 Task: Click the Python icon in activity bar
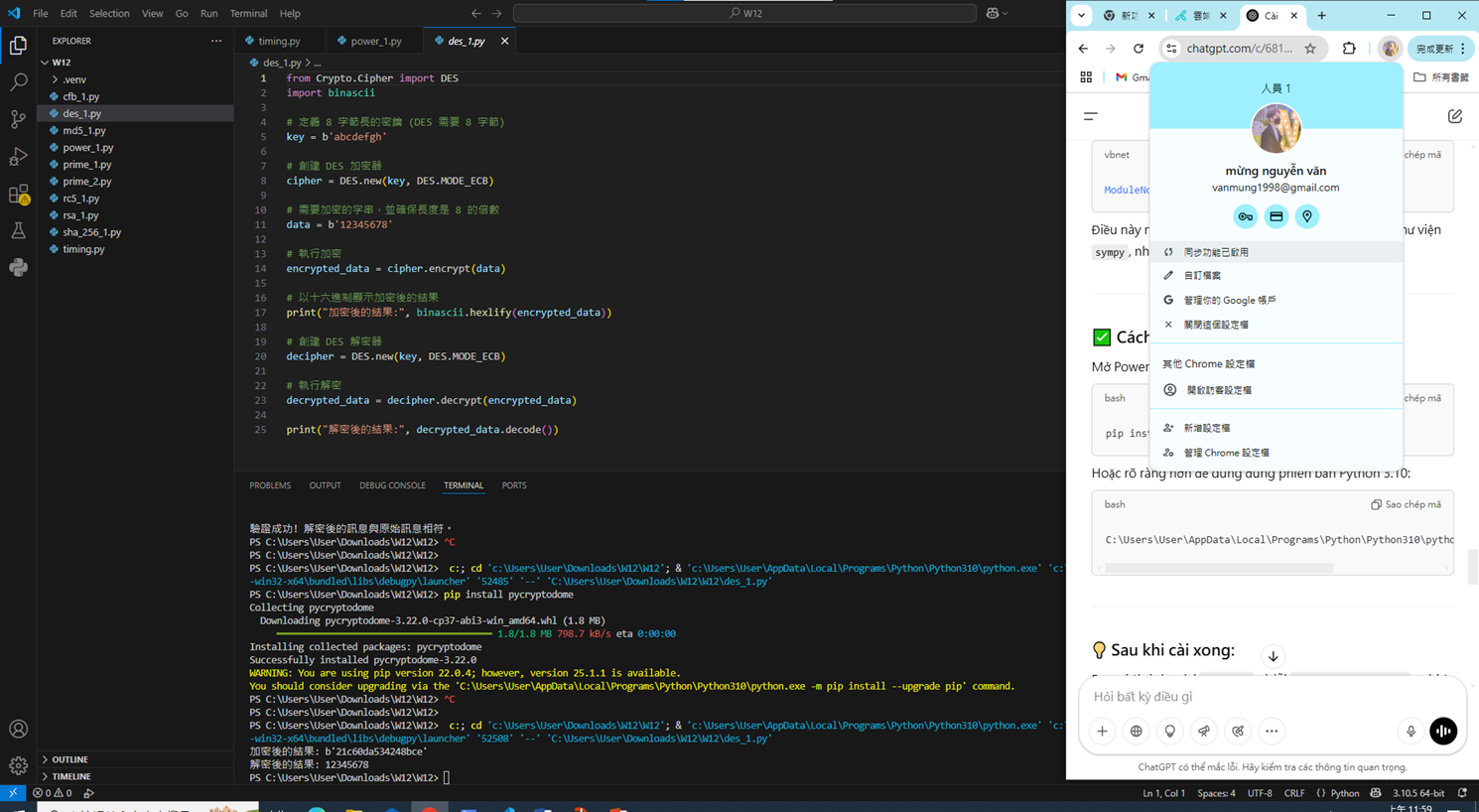[x=18, y=268]
